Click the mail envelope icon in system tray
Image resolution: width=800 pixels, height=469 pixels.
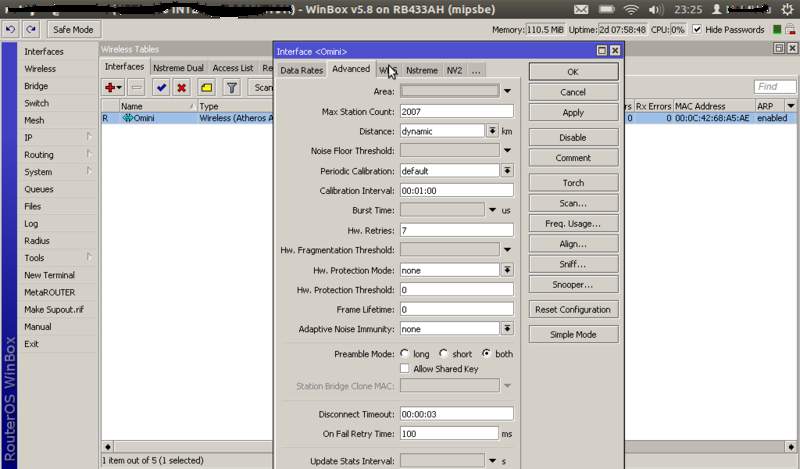click(x=581, y=10)
